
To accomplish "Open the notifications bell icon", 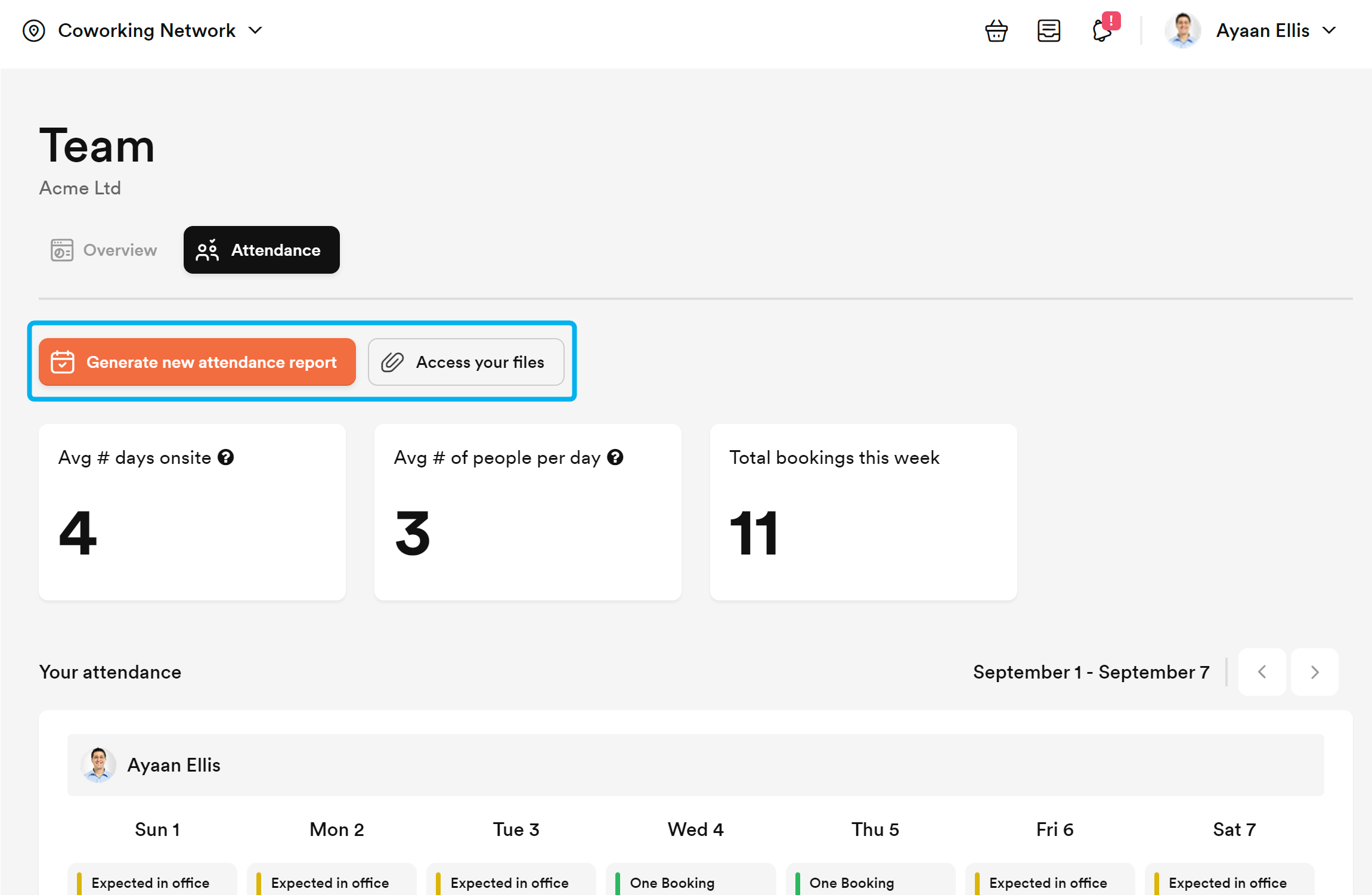I will 1103,29.
